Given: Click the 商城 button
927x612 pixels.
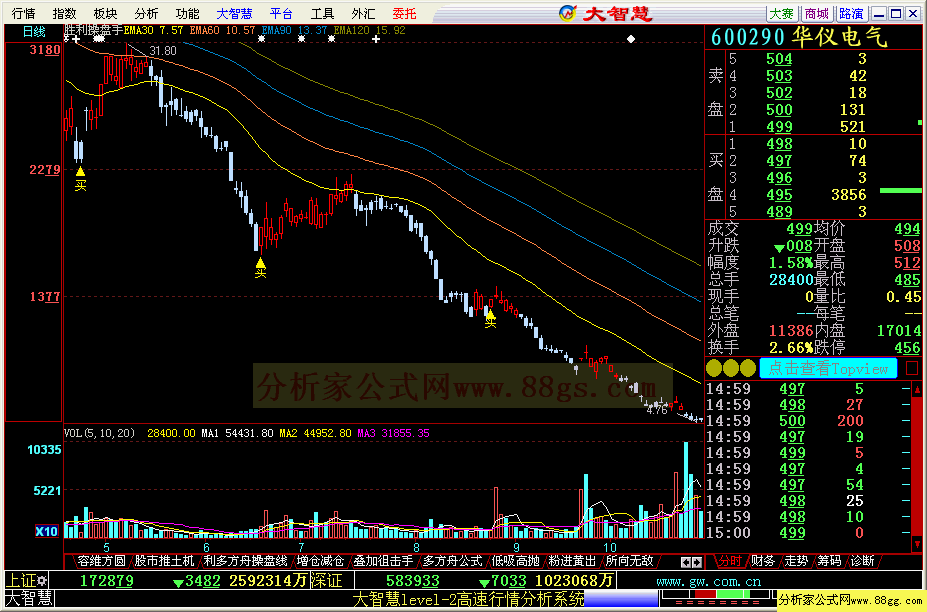Looking at the screenshot, I should [816, 13].
